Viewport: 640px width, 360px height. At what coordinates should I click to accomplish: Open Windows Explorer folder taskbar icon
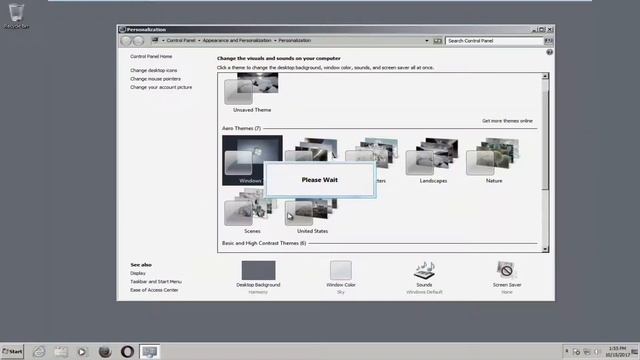(61, 351)
